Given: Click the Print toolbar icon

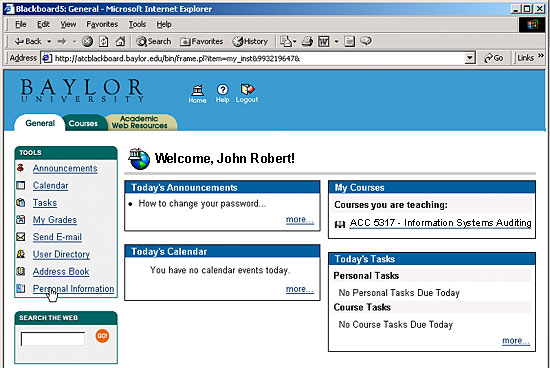Looking at the screenshot, I should pyautogui.click(x=307, y=41).
